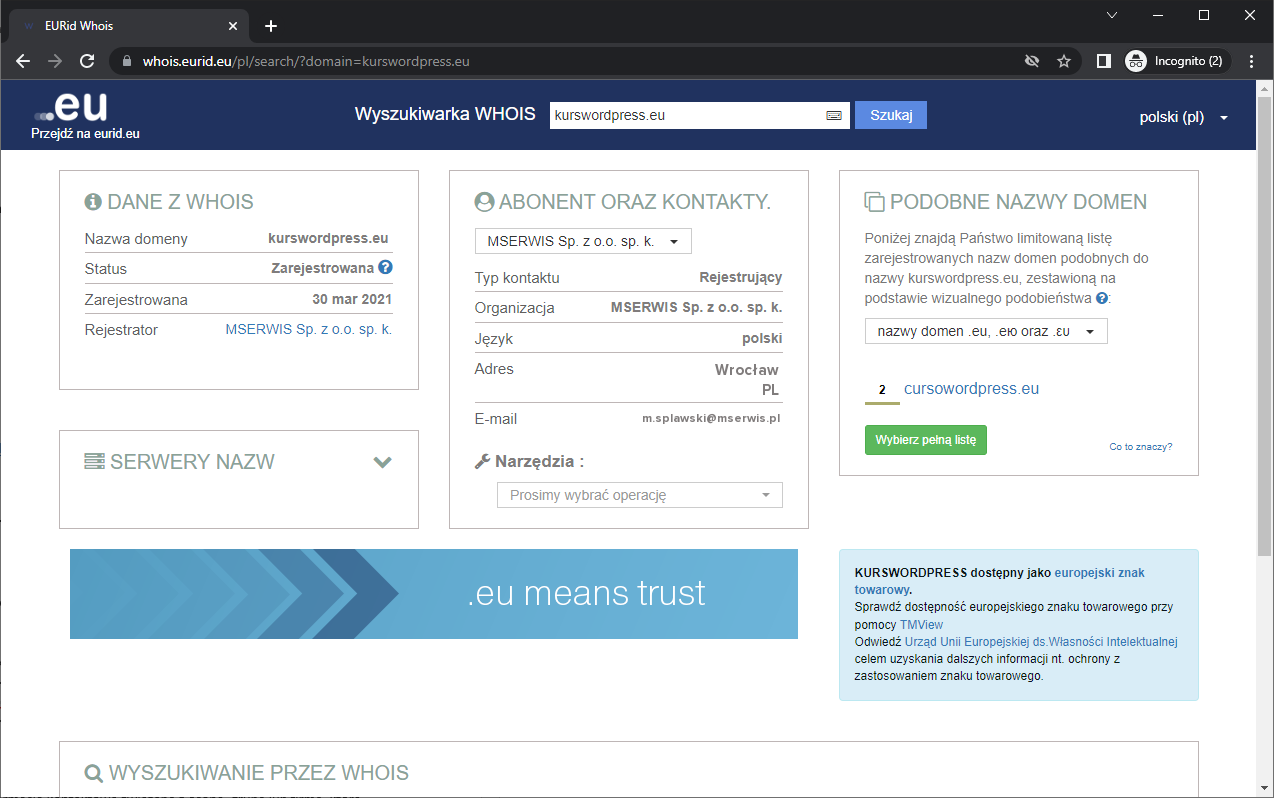Click the virtual keyboard icon in search field
The height and width of the screenshot is (798, 1274).
pyautogui.click(x=833, y=116)
